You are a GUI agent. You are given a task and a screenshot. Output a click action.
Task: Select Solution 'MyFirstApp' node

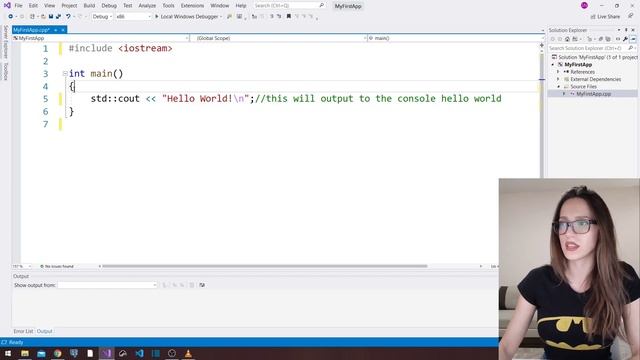pos(595,57)
